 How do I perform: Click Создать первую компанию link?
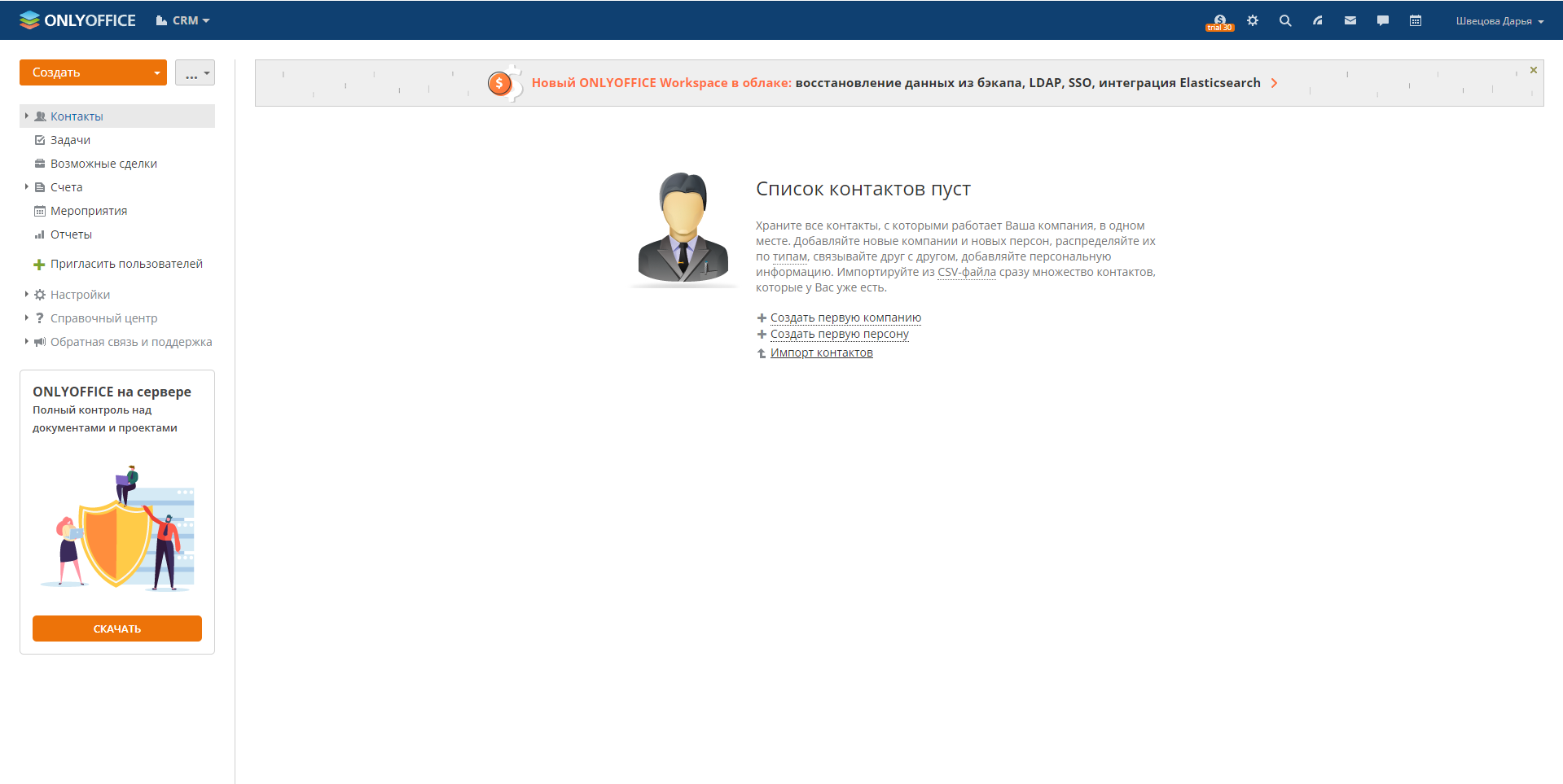click(845, 318)
